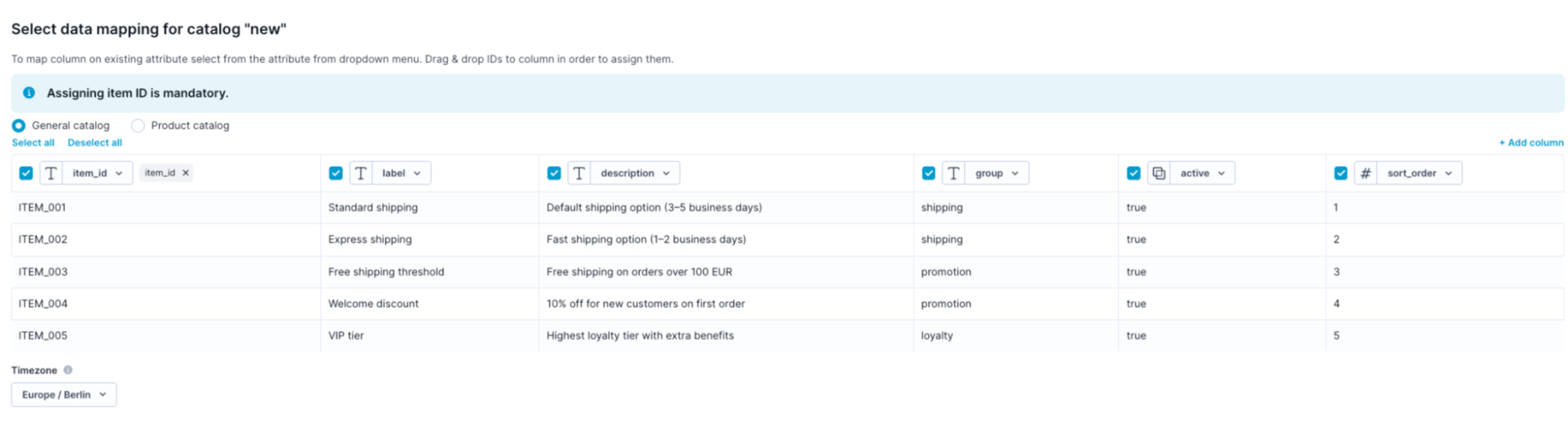Click the text type icon for description column
1568x425 pixels.
click(x=579, y=173)
